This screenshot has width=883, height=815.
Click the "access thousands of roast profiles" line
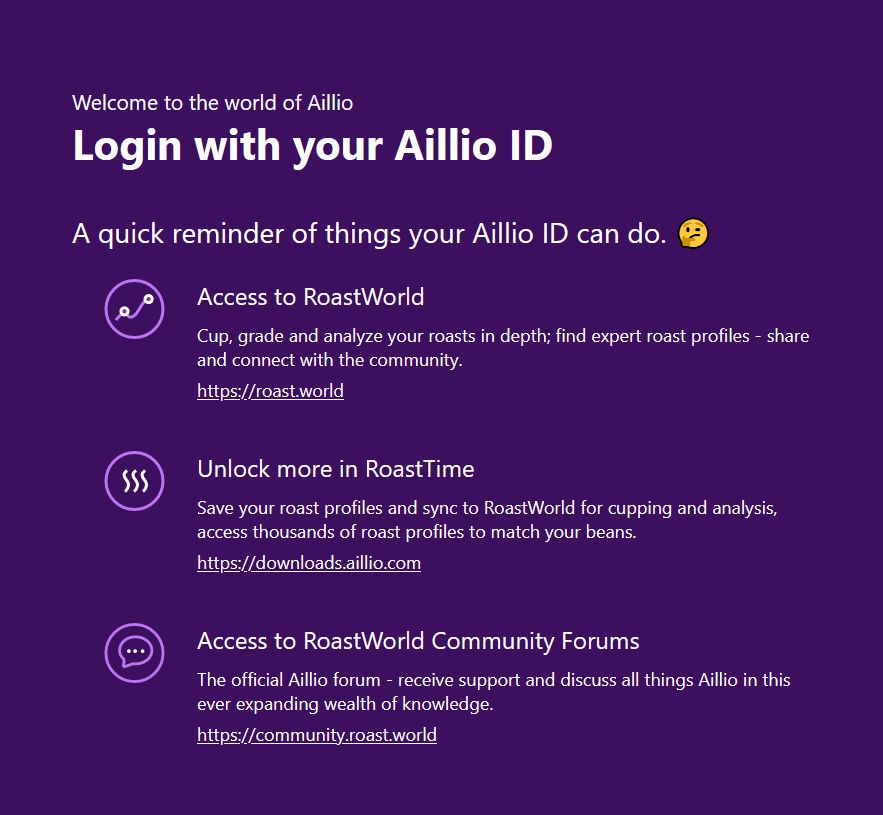416,532
